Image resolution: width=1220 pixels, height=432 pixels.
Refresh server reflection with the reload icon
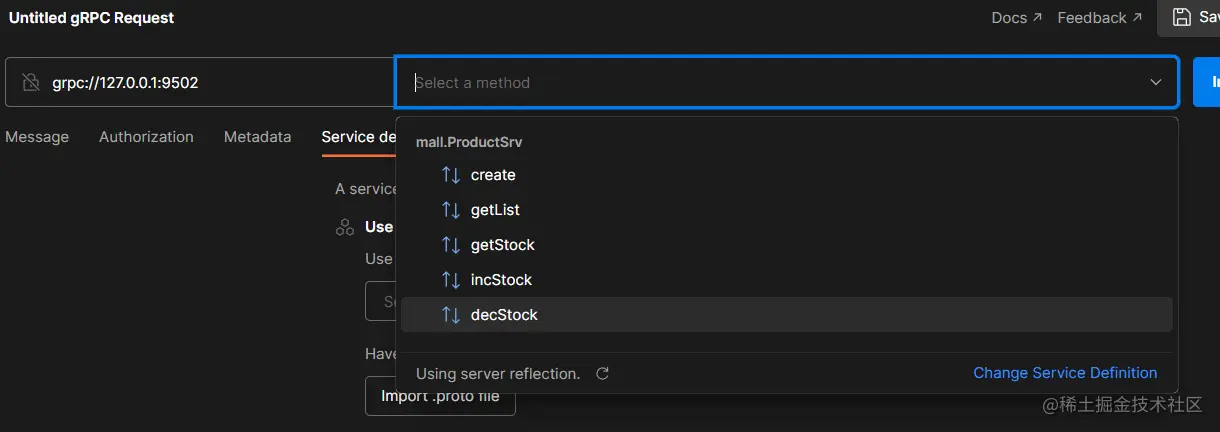point(602,374)
